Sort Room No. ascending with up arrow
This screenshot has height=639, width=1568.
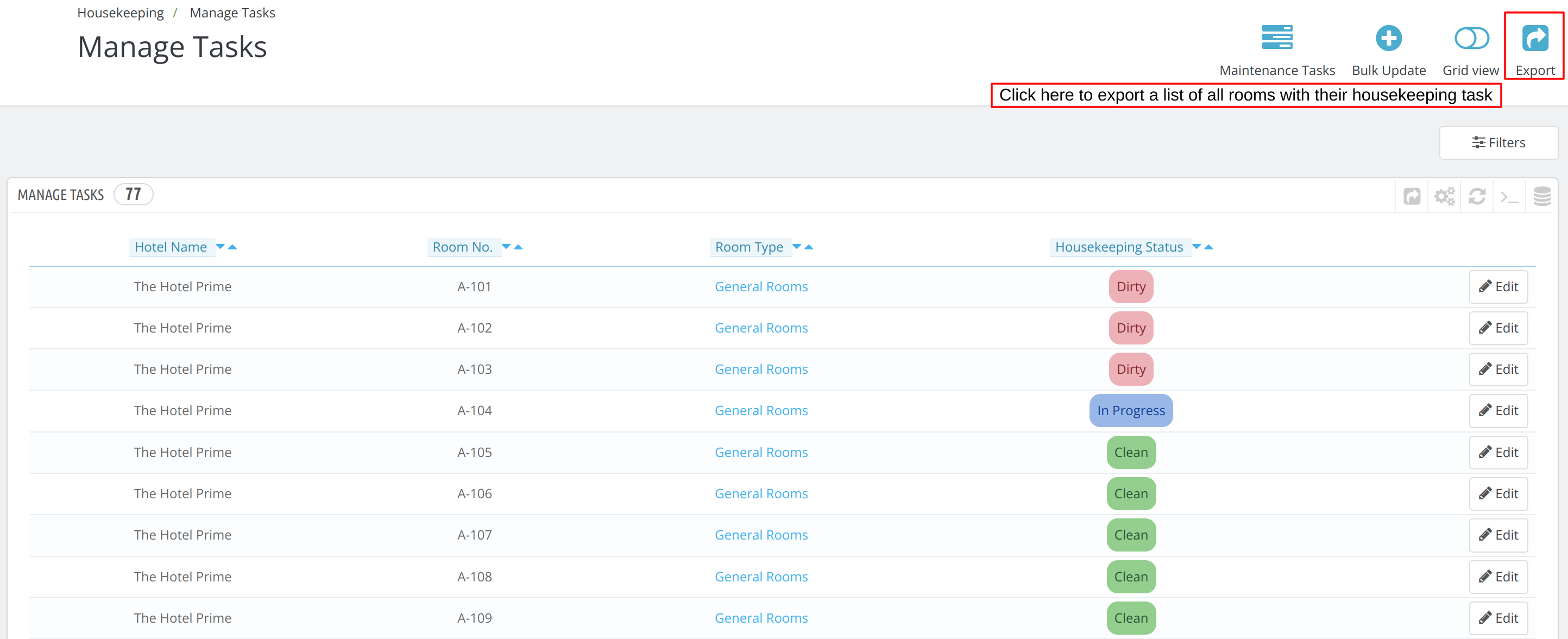pos(518,247)
